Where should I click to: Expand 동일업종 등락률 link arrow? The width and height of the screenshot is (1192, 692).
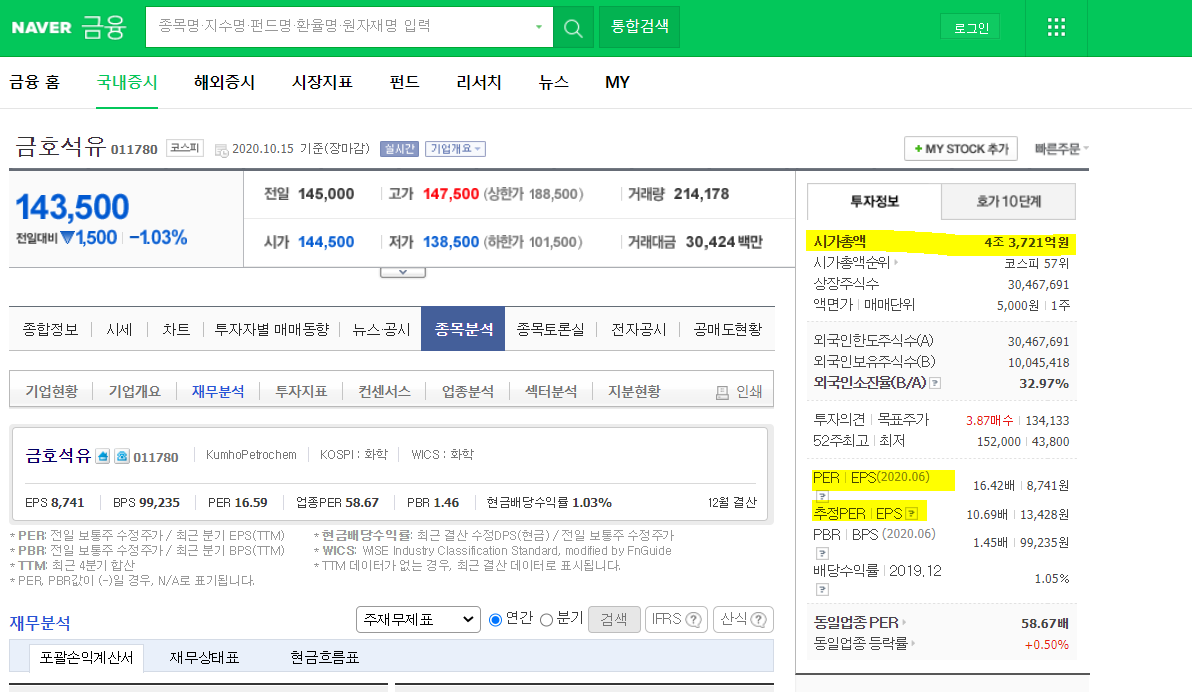[x=912, y=643]
